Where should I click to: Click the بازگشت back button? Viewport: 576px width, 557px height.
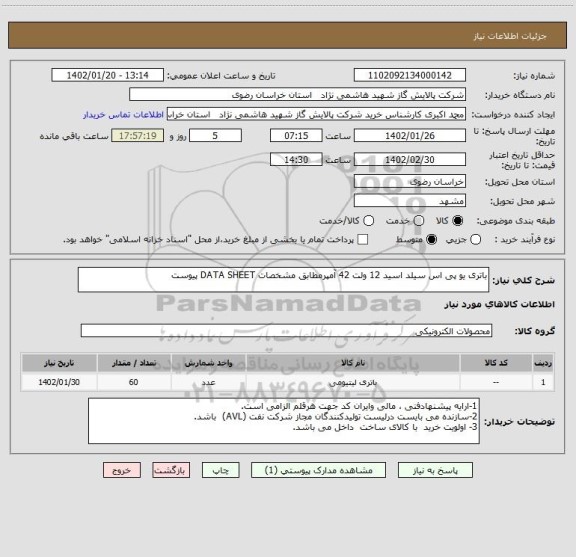171,470
